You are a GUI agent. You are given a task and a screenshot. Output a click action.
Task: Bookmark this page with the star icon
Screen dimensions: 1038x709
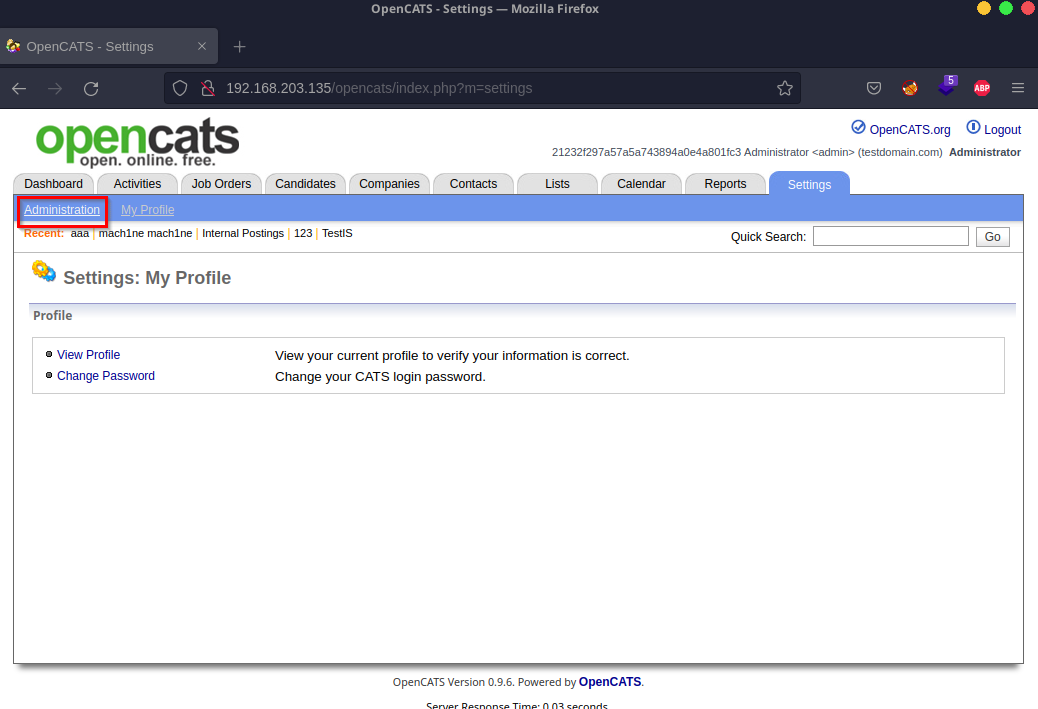[x=785, y=88]
